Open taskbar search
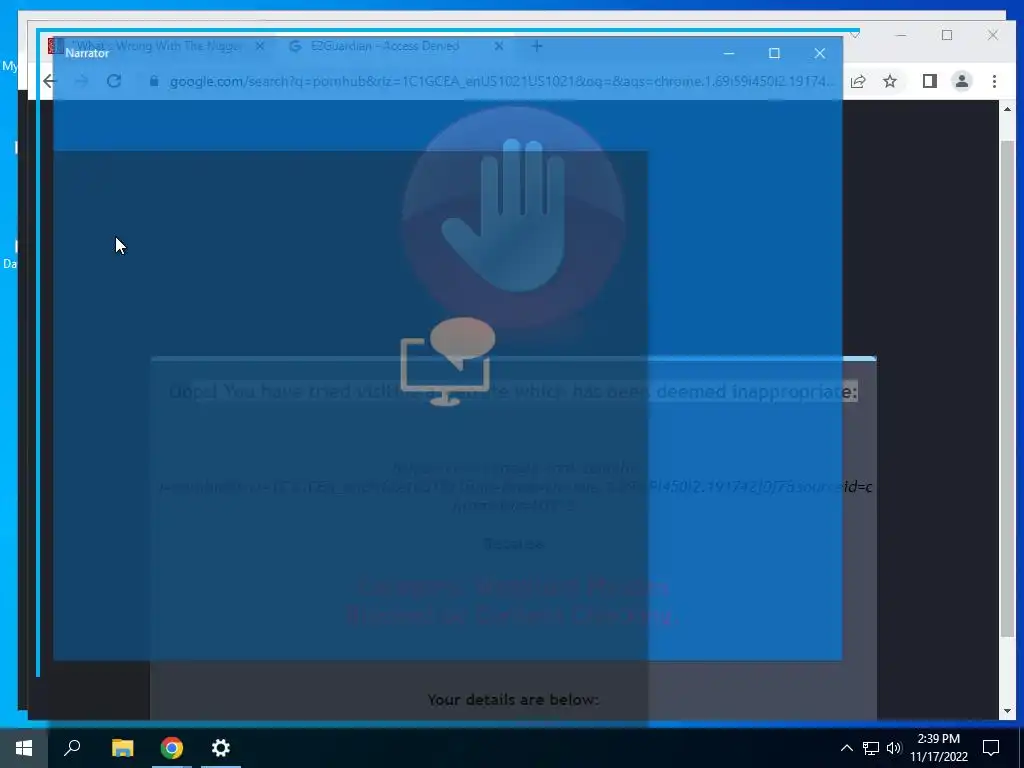 tap(72, 748)
